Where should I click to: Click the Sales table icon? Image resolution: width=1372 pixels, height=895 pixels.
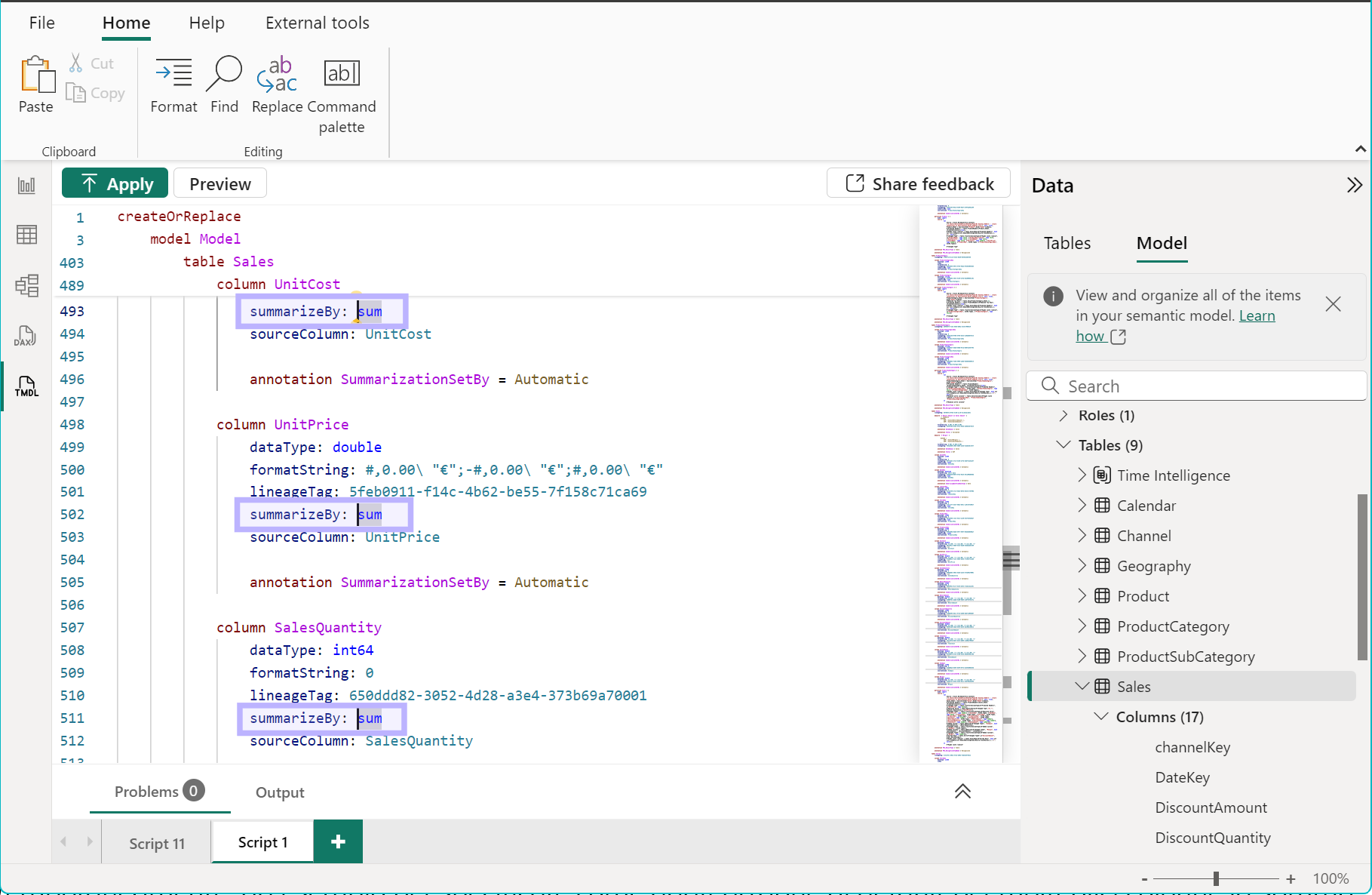pyautogui.click(x=1102, y=687)
